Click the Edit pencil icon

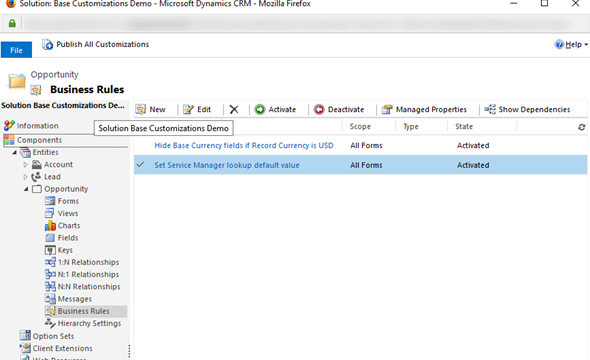[x=188, y=109]
